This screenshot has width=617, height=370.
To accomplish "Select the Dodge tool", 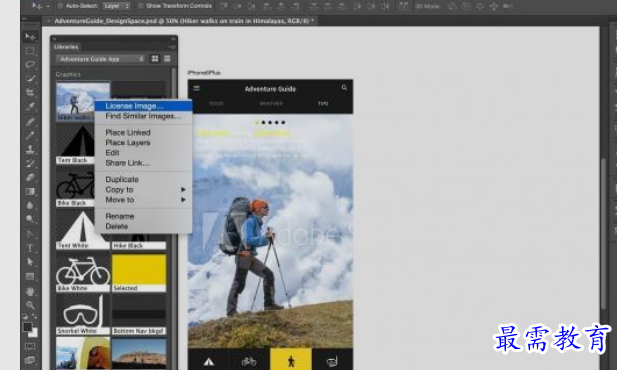I will (x=30, y=219).
